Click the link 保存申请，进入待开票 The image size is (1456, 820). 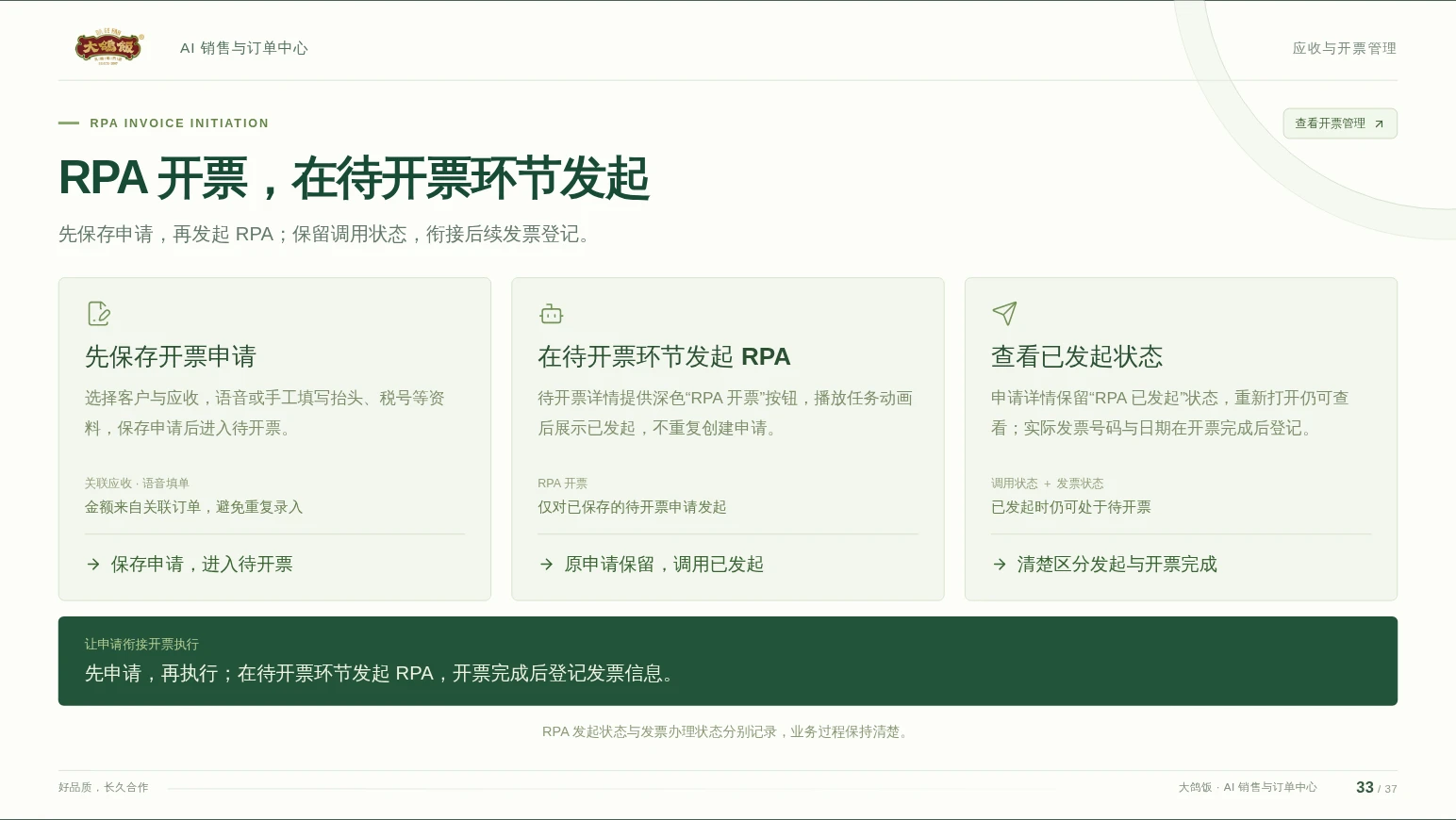[x=202, y=565]
